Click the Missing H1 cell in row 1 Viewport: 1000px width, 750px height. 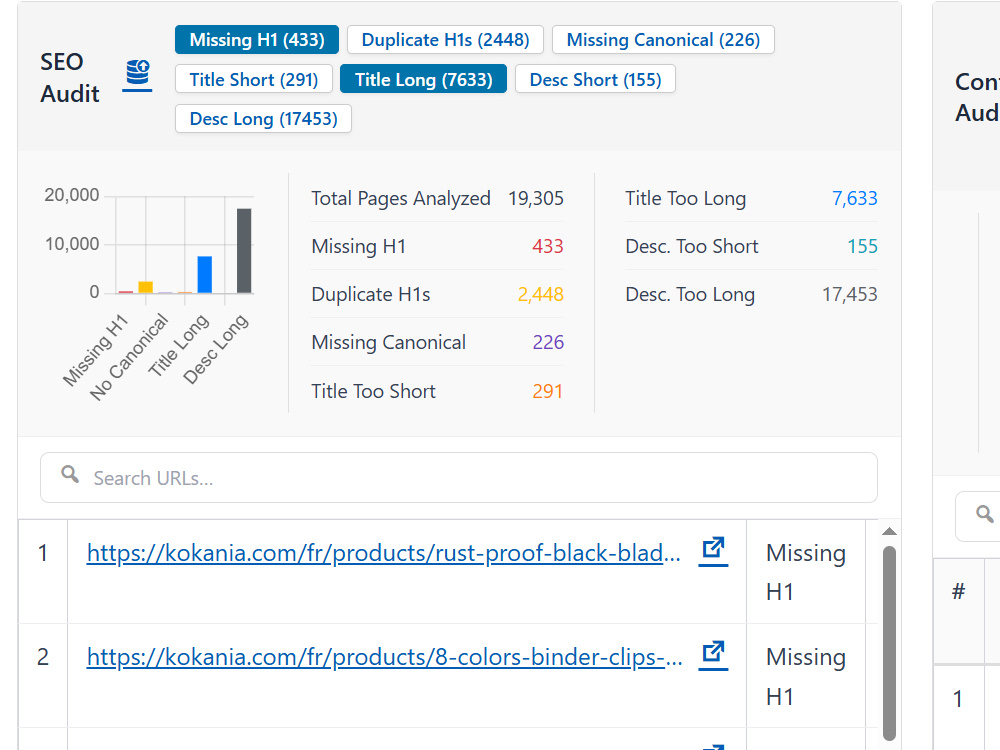point(806,572)
